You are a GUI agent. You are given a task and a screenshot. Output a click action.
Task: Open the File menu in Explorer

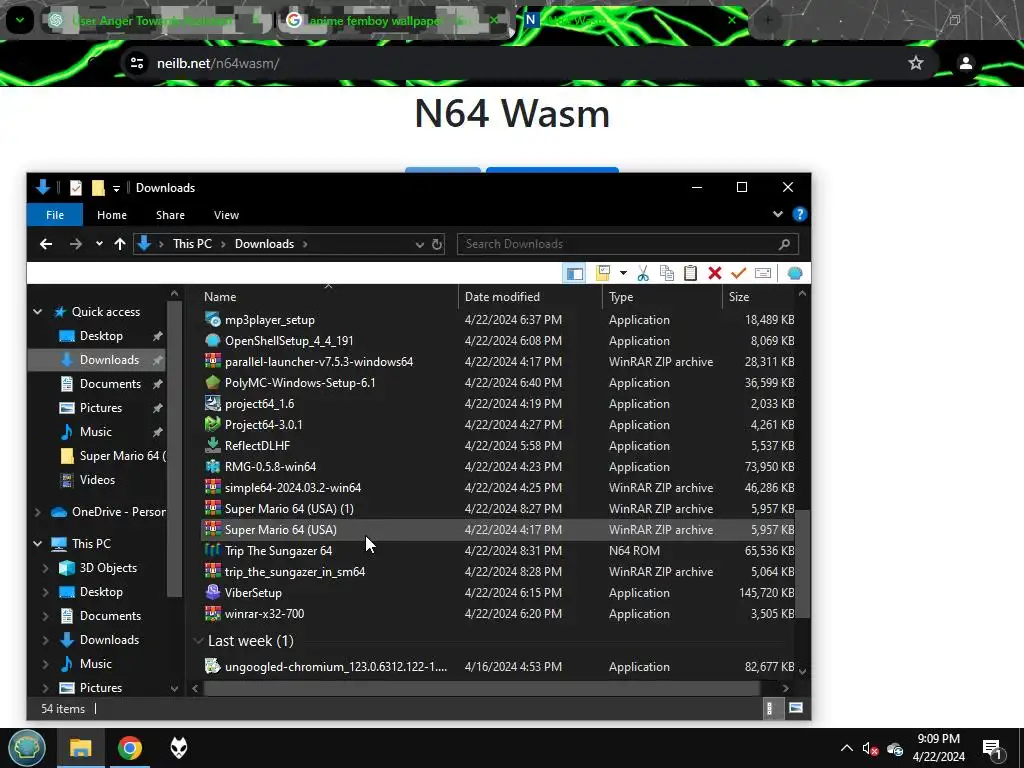tap(55, 215)
